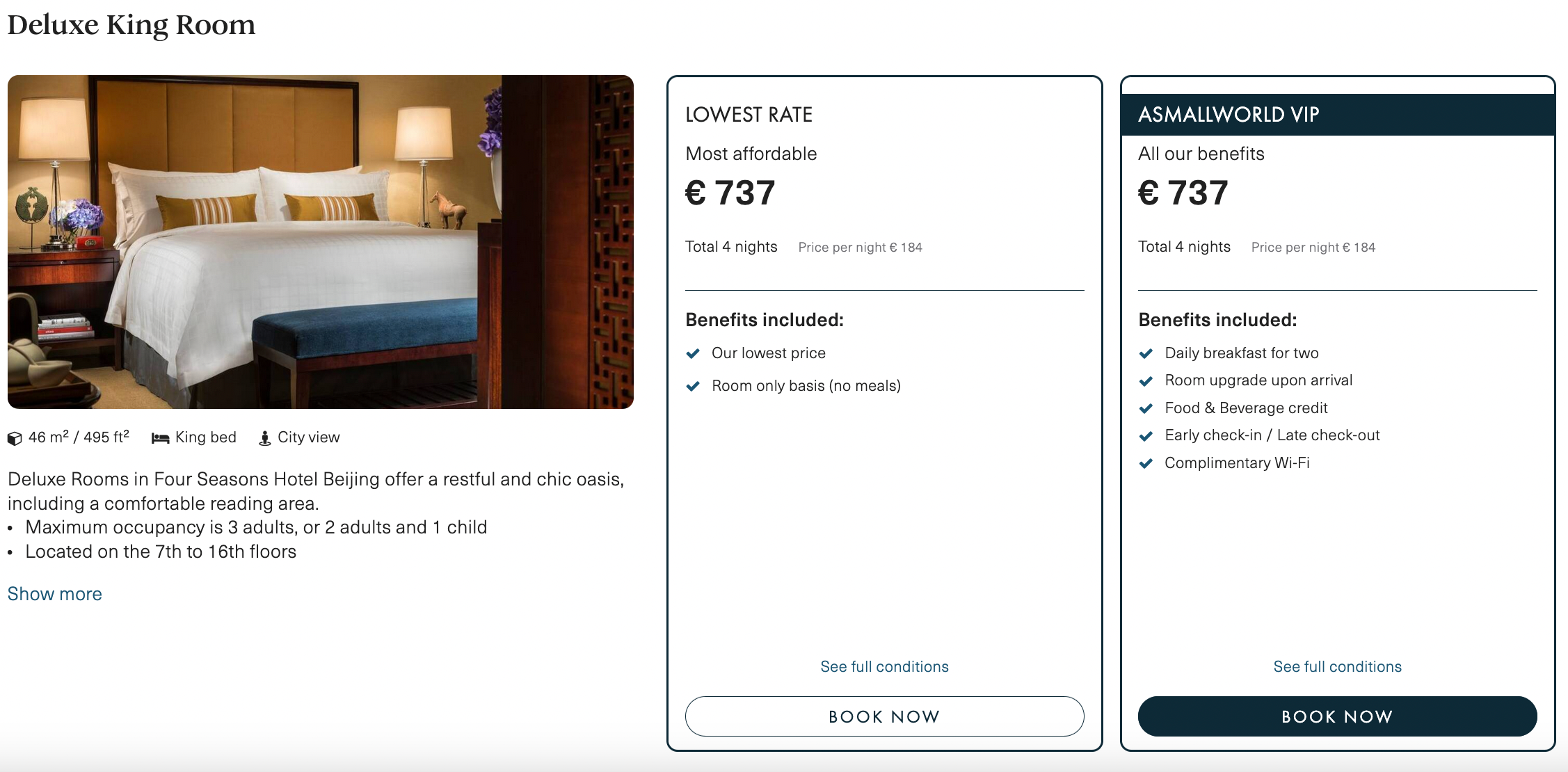This screenshot has height=772, width=1568.
Task: Click the € 737 price in VIP card
Action: pos(1183,193)
